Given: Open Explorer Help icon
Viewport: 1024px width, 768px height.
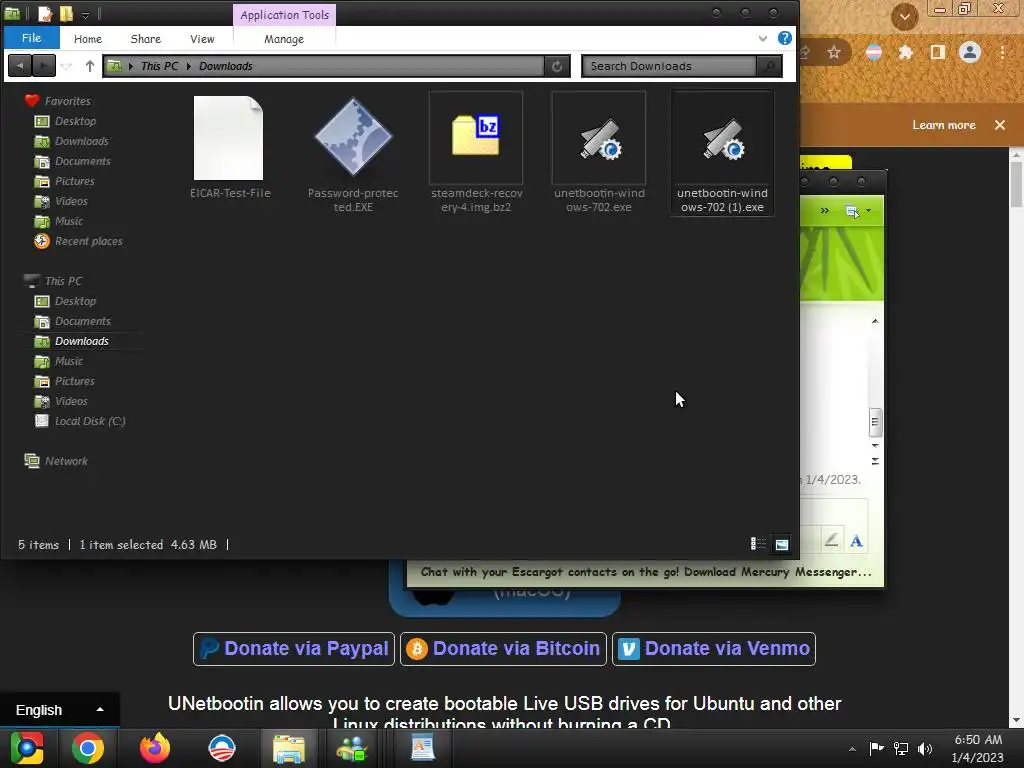Looking at the screenshot, I should pyautogui.click(x=784, y=38).
